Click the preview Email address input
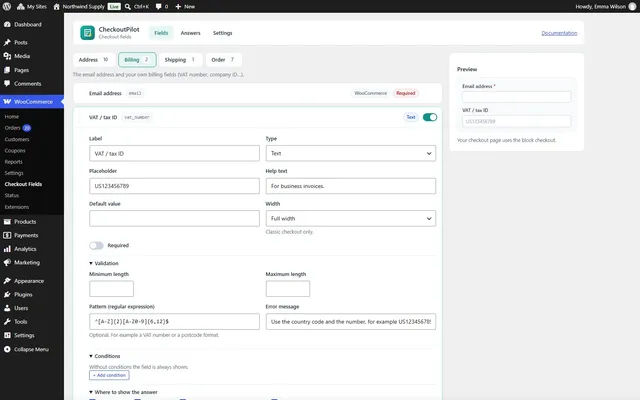Screen dimensions: 640x400 pos(516,97)
